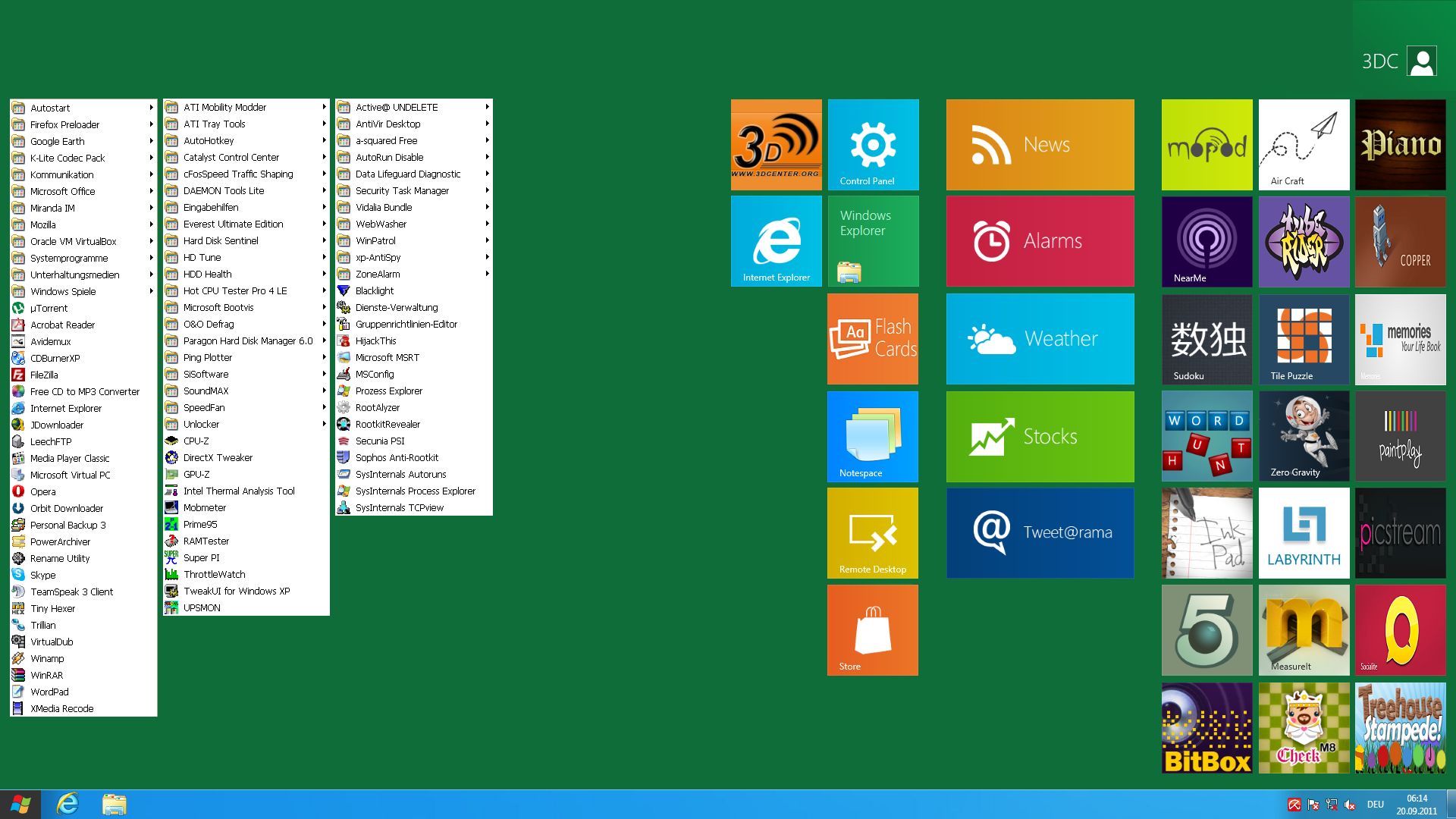Expand the ZoneAlarm submenu arrow

487,274
